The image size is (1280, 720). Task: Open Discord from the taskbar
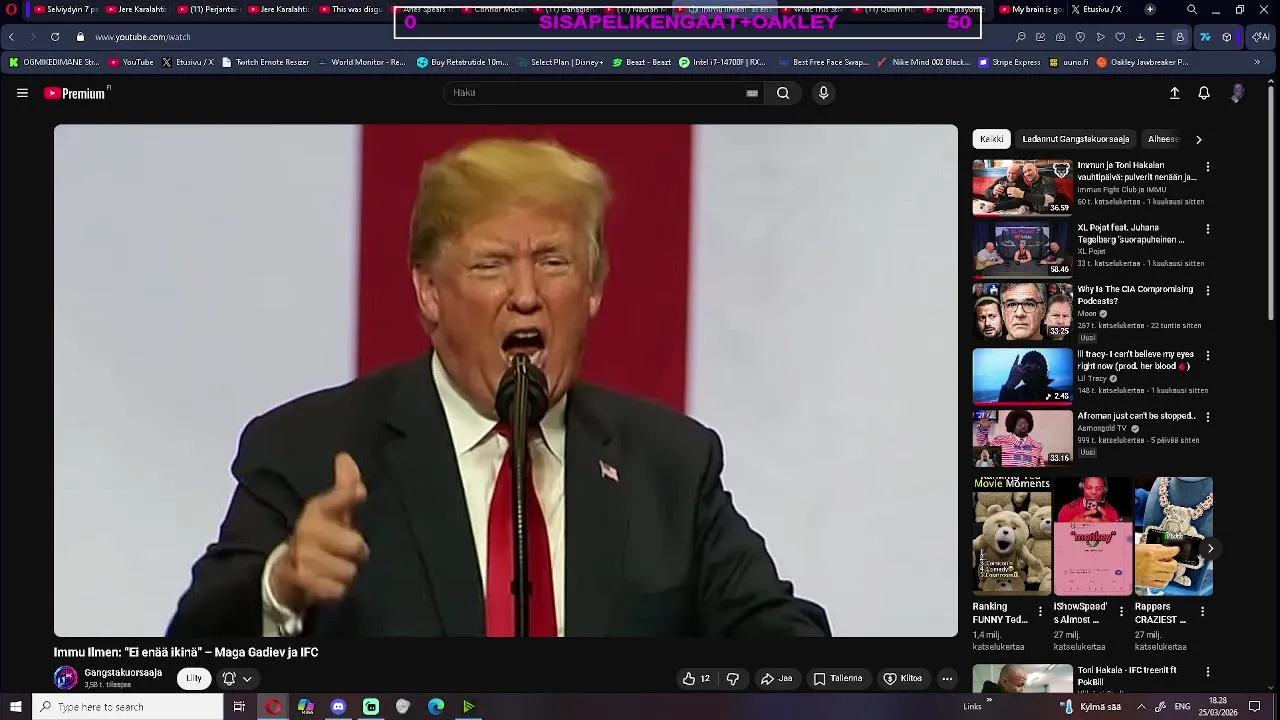coord(338,707)
